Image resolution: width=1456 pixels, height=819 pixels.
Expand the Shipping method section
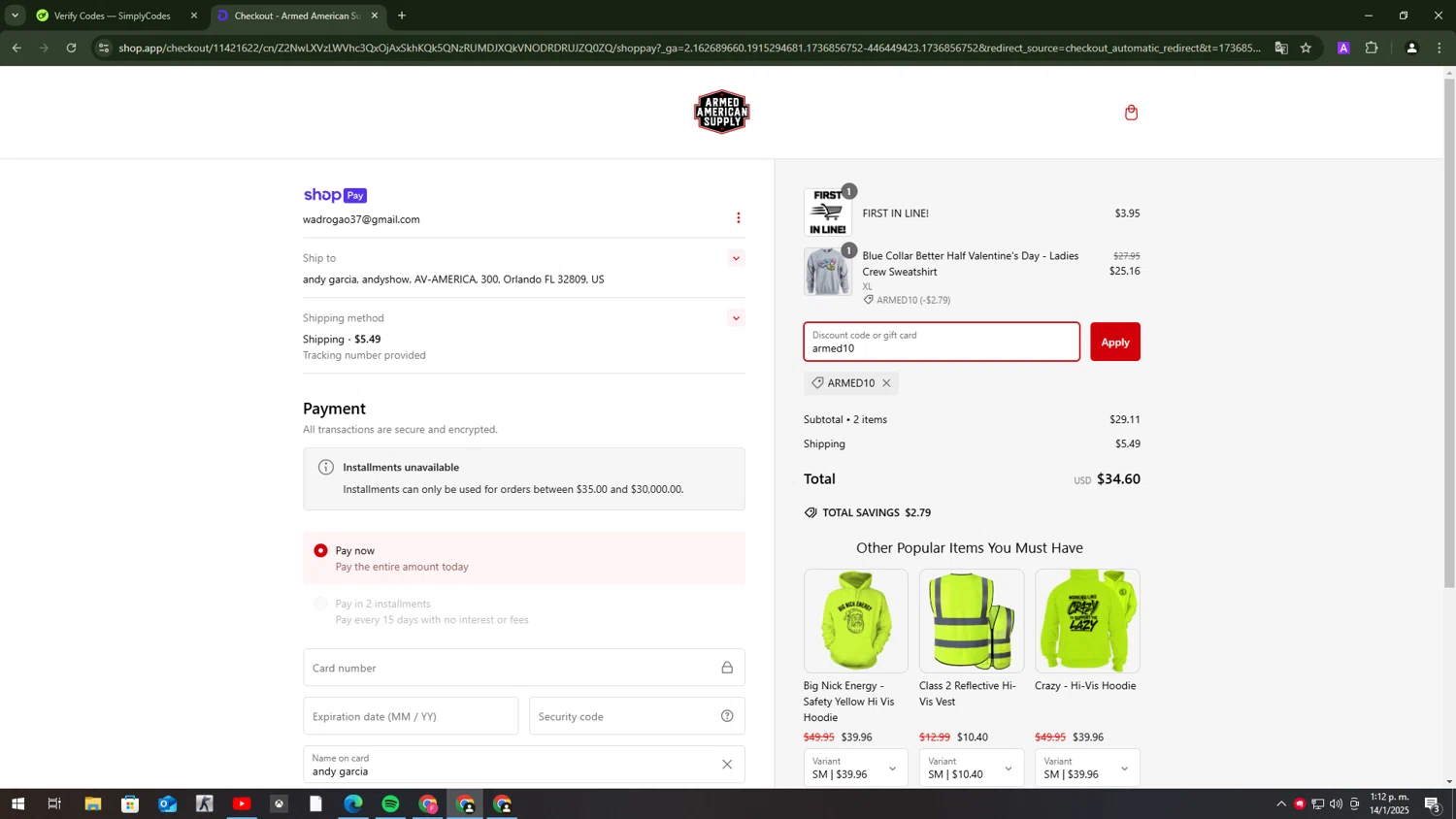736,318
